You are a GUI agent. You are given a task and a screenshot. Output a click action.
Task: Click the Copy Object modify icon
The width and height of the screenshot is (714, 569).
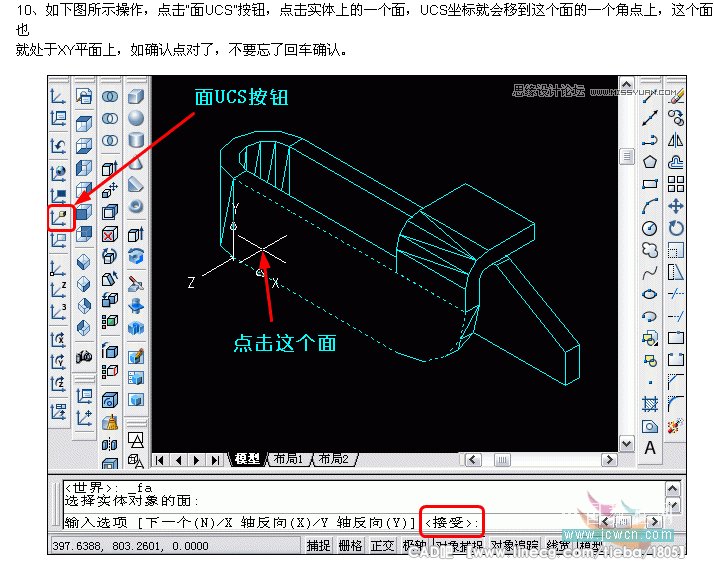676,117
